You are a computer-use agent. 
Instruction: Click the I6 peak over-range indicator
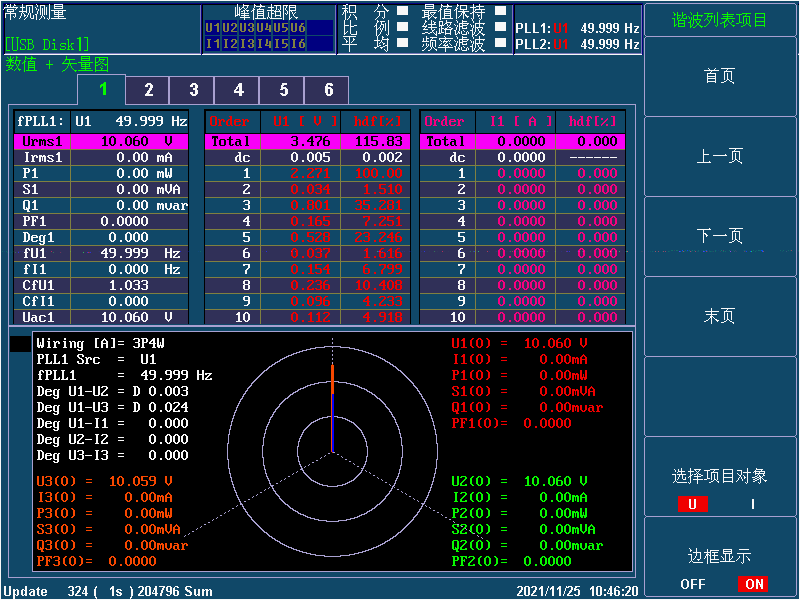[x=298, y=44]
